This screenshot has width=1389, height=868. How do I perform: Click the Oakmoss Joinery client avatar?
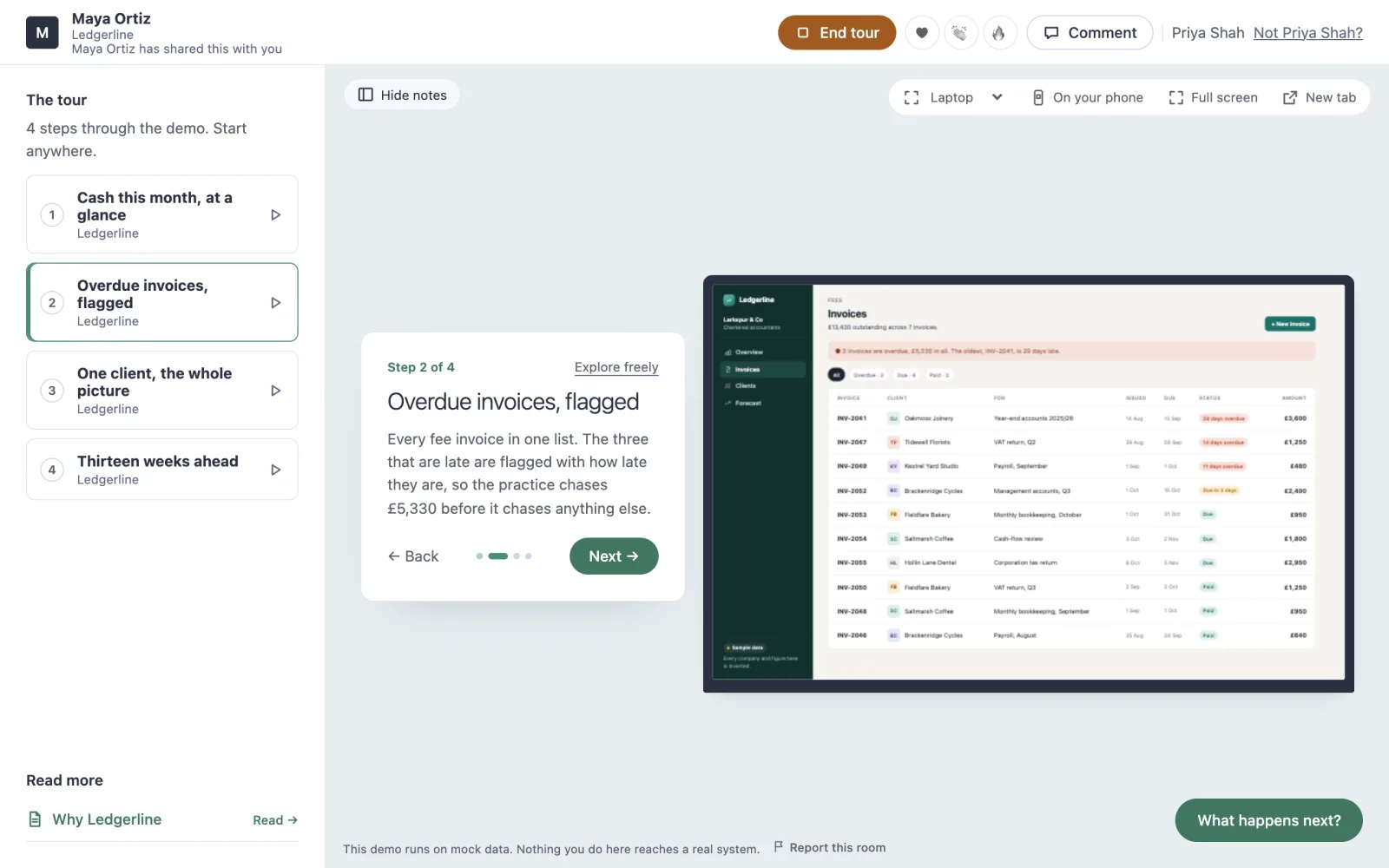coord(893,418)
